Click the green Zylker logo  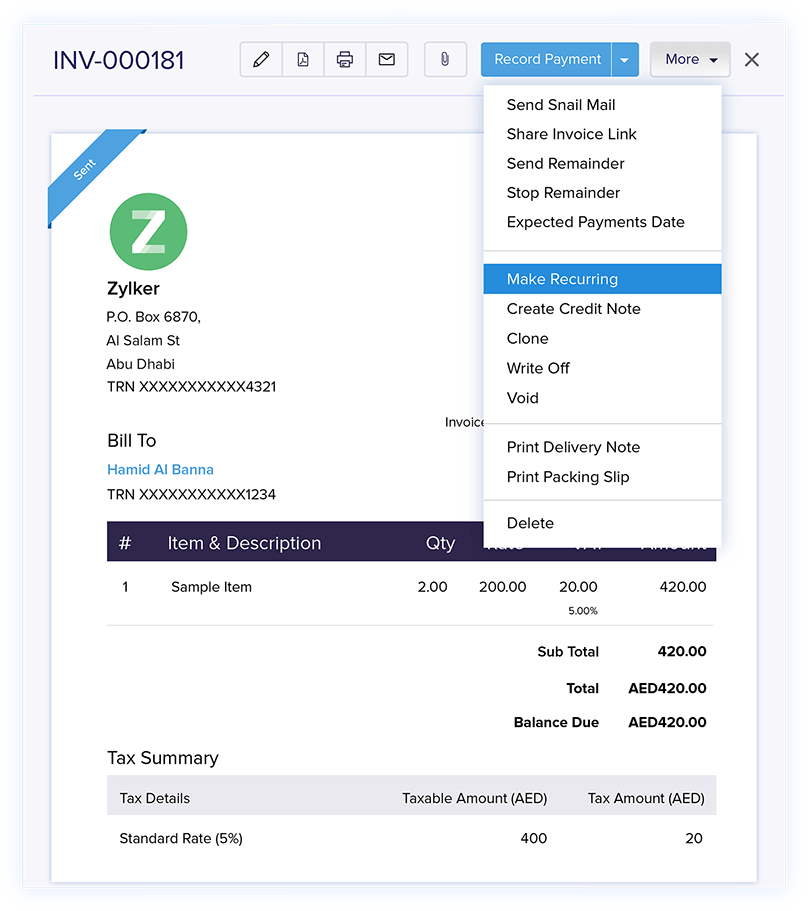(x=149, y=232)
